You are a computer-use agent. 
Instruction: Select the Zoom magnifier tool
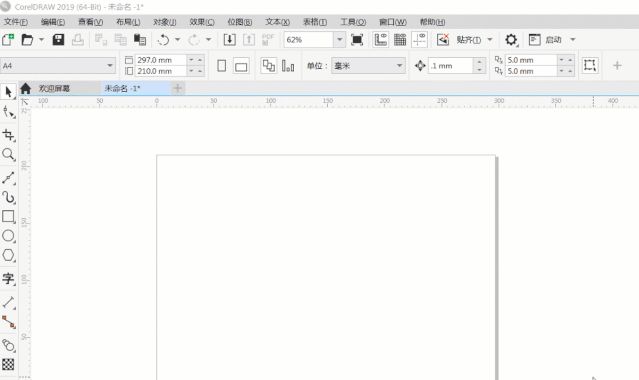click(8, 155)
